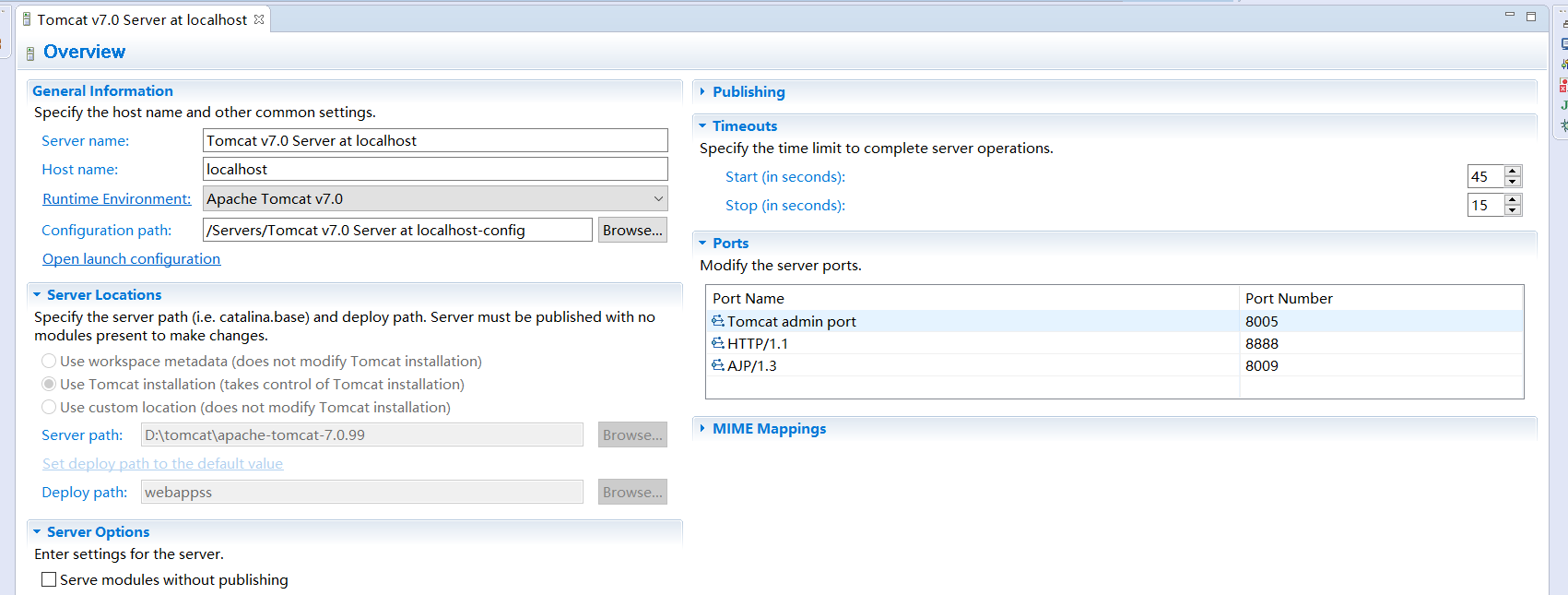The image size is (1568, 595).
Task: Enable Serve modules without publishing checkbox
Action: point(49,579)
